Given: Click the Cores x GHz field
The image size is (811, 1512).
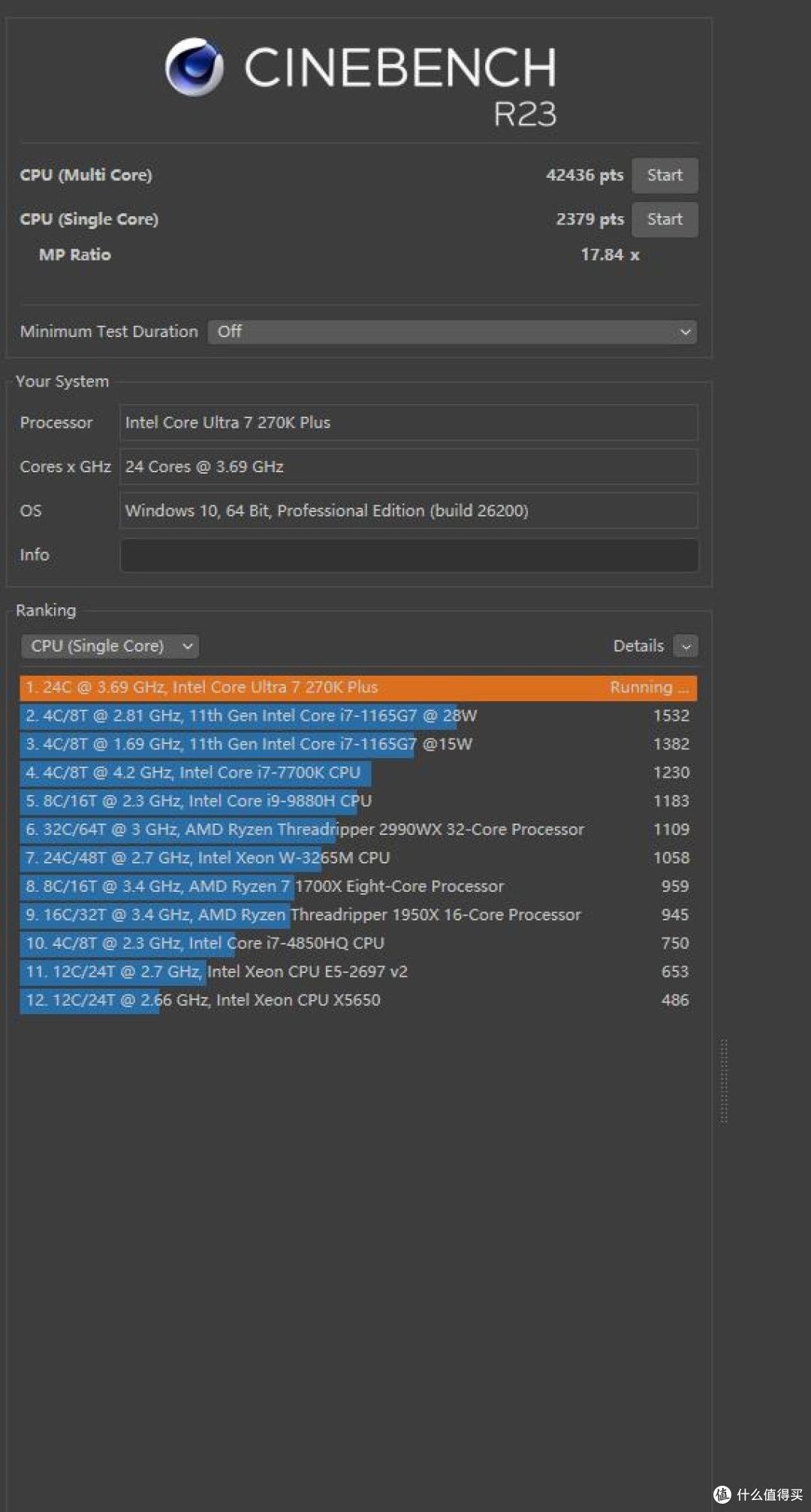Looking at the screenshot, I should coord(409,467).
